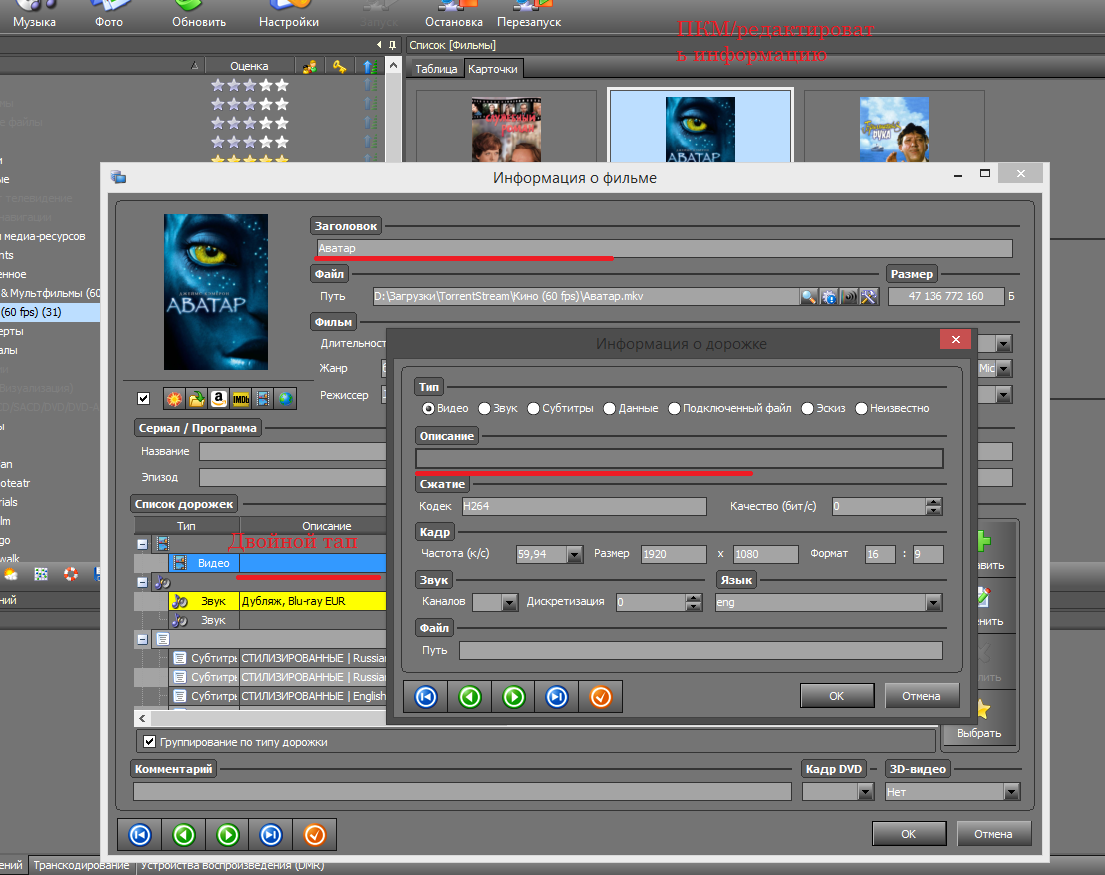This screenshot has height=875, width=1105.
Task: Go to next movie in film info dialog
Action: (228, 835)
